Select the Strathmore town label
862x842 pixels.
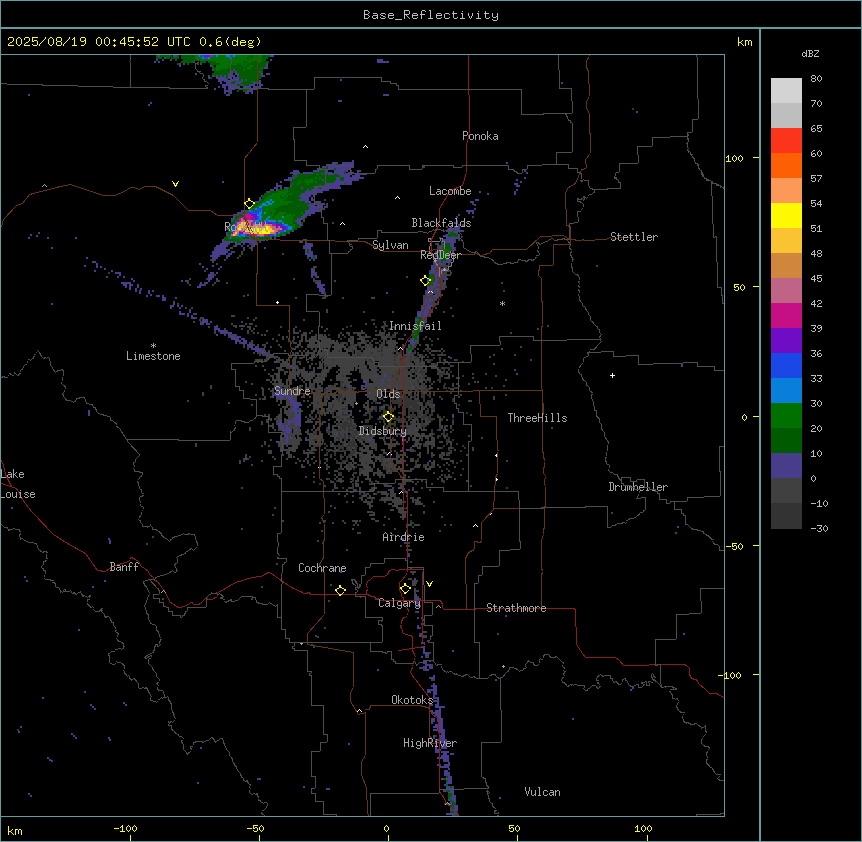tap(516, 608)
